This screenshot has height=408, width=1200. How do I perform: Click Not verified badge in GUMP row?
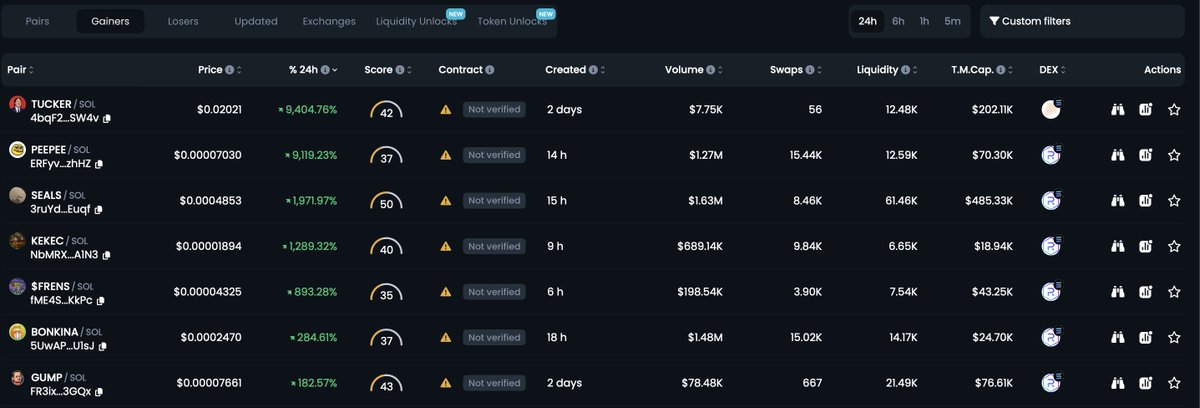[494, 383]
